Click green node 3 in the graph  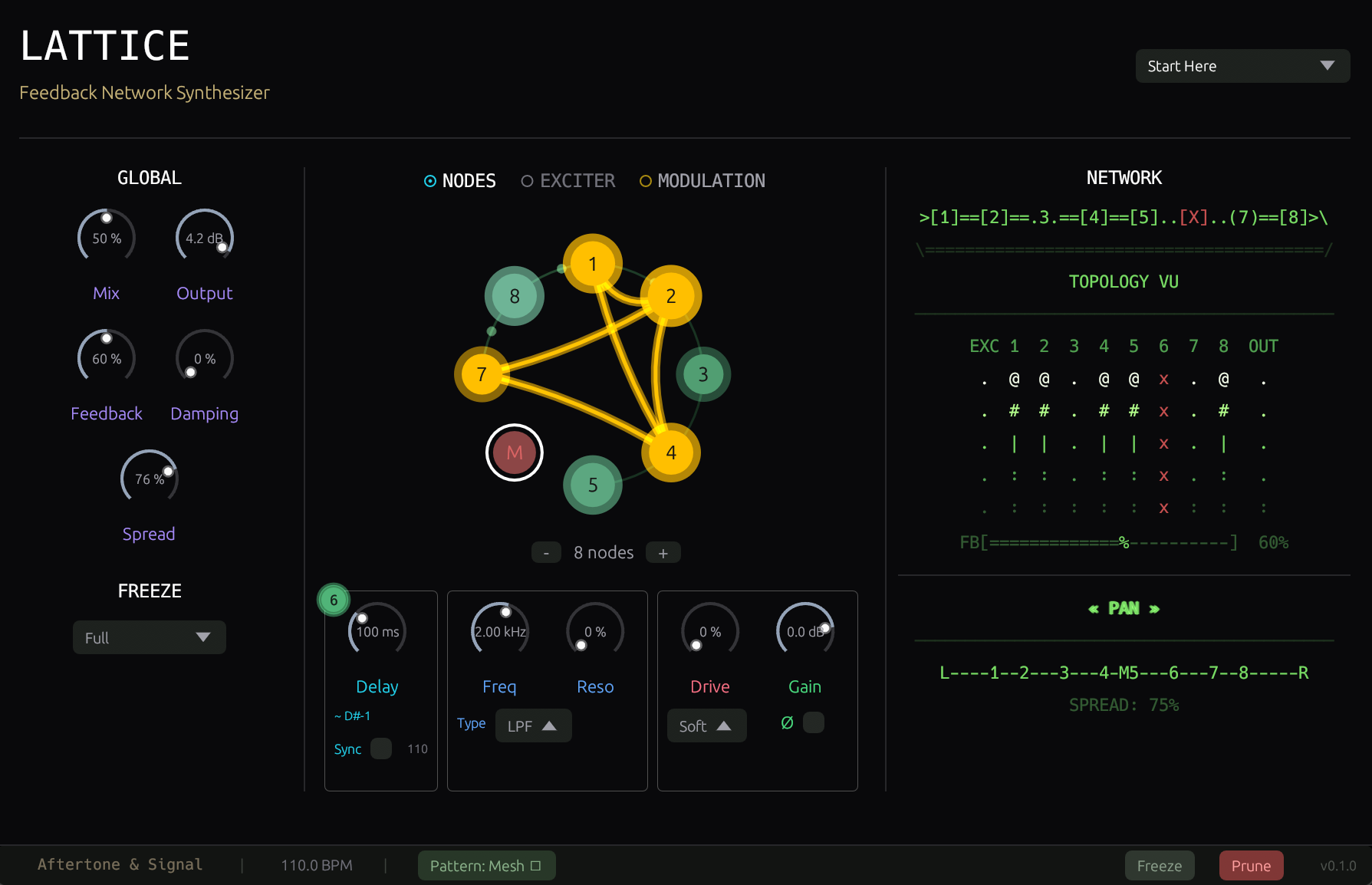[702, 374]
